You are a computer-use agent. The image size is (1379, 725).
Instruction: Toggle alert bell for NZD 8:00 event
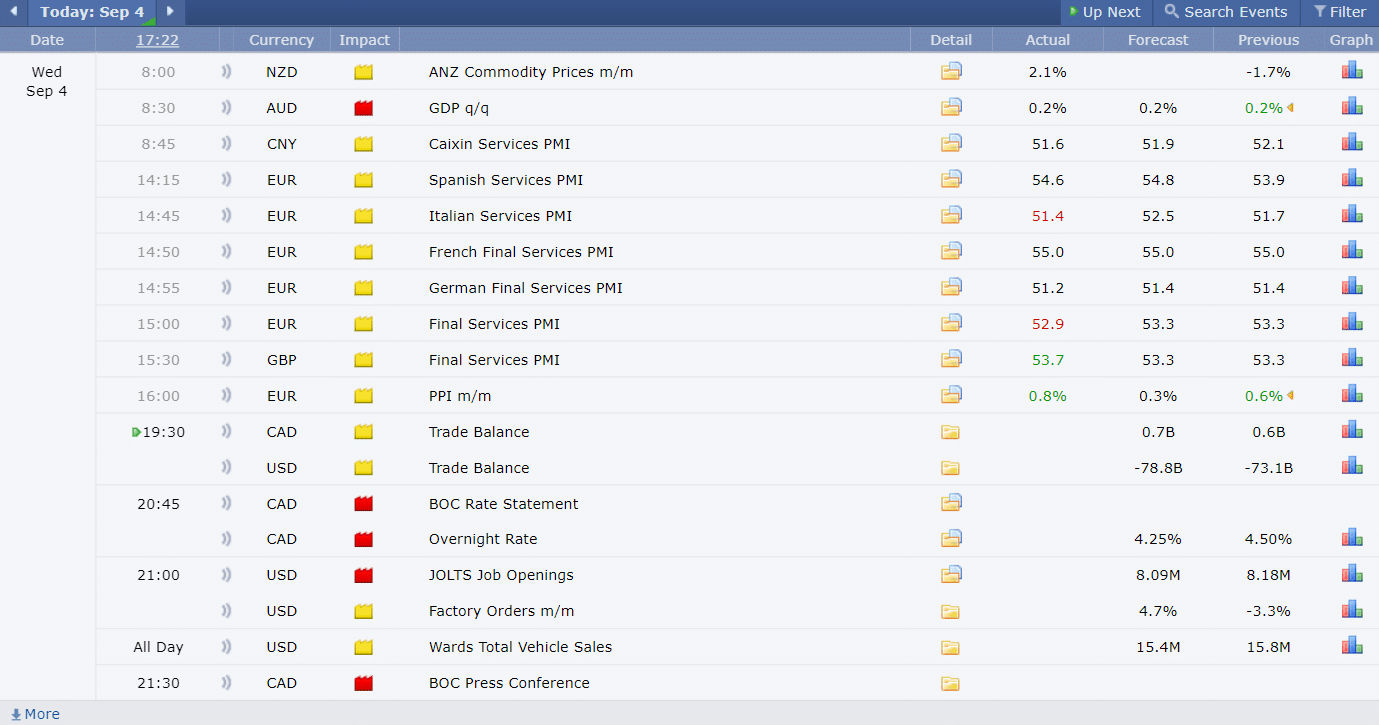coord(226,72)
